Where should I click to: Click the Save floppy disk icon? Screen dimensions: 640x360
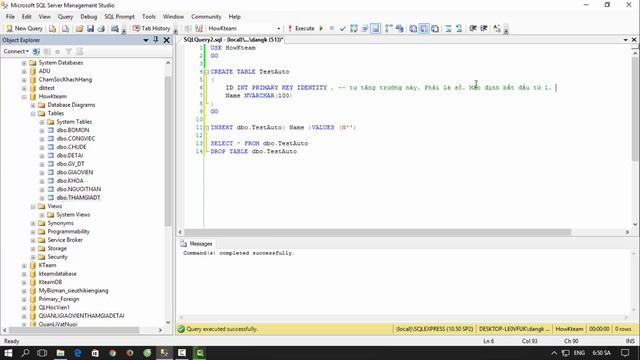(90, 28)
